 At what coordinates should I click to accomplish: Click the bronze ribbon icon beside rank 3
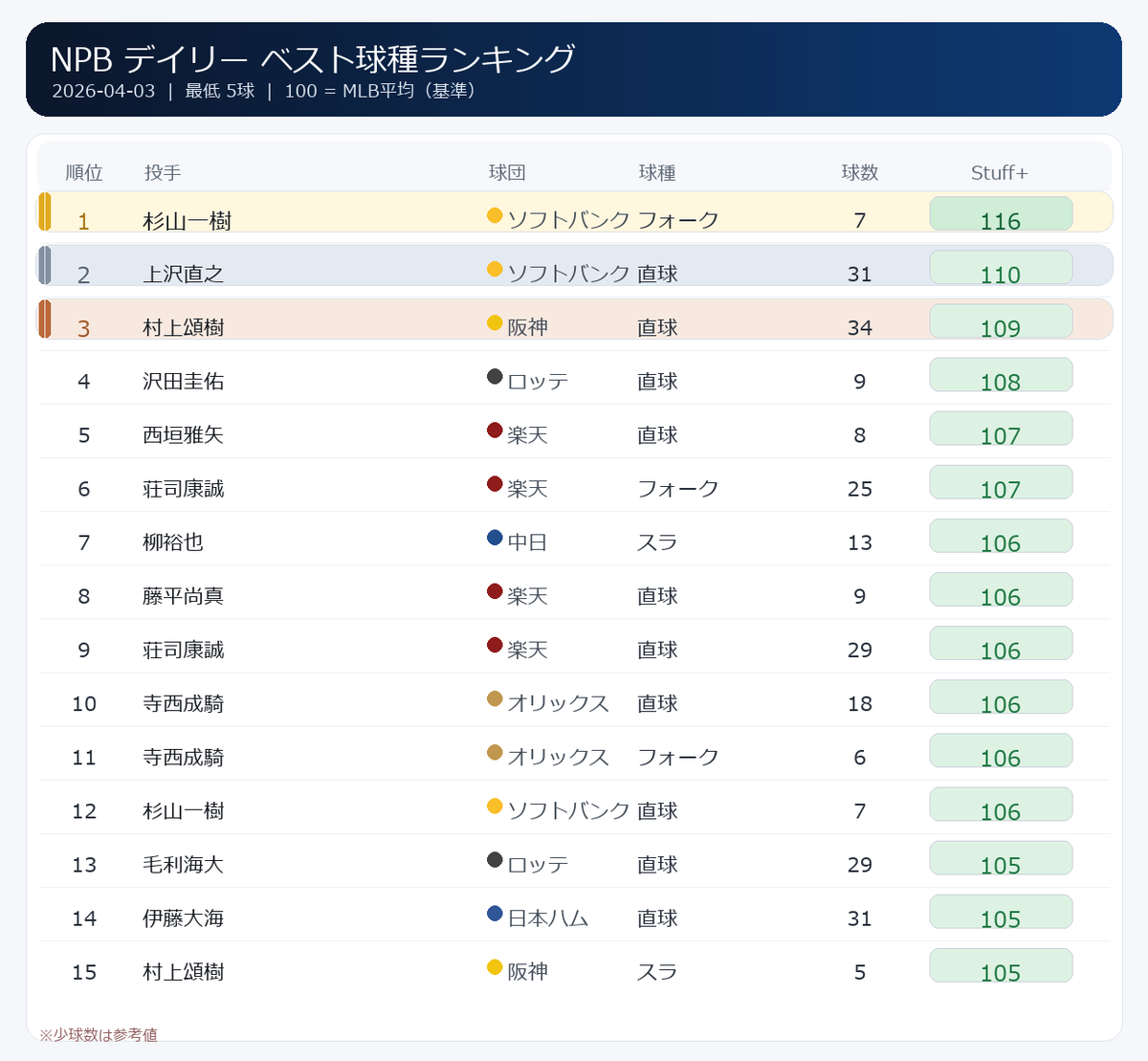pyautogui.click(x=45, y=319)
